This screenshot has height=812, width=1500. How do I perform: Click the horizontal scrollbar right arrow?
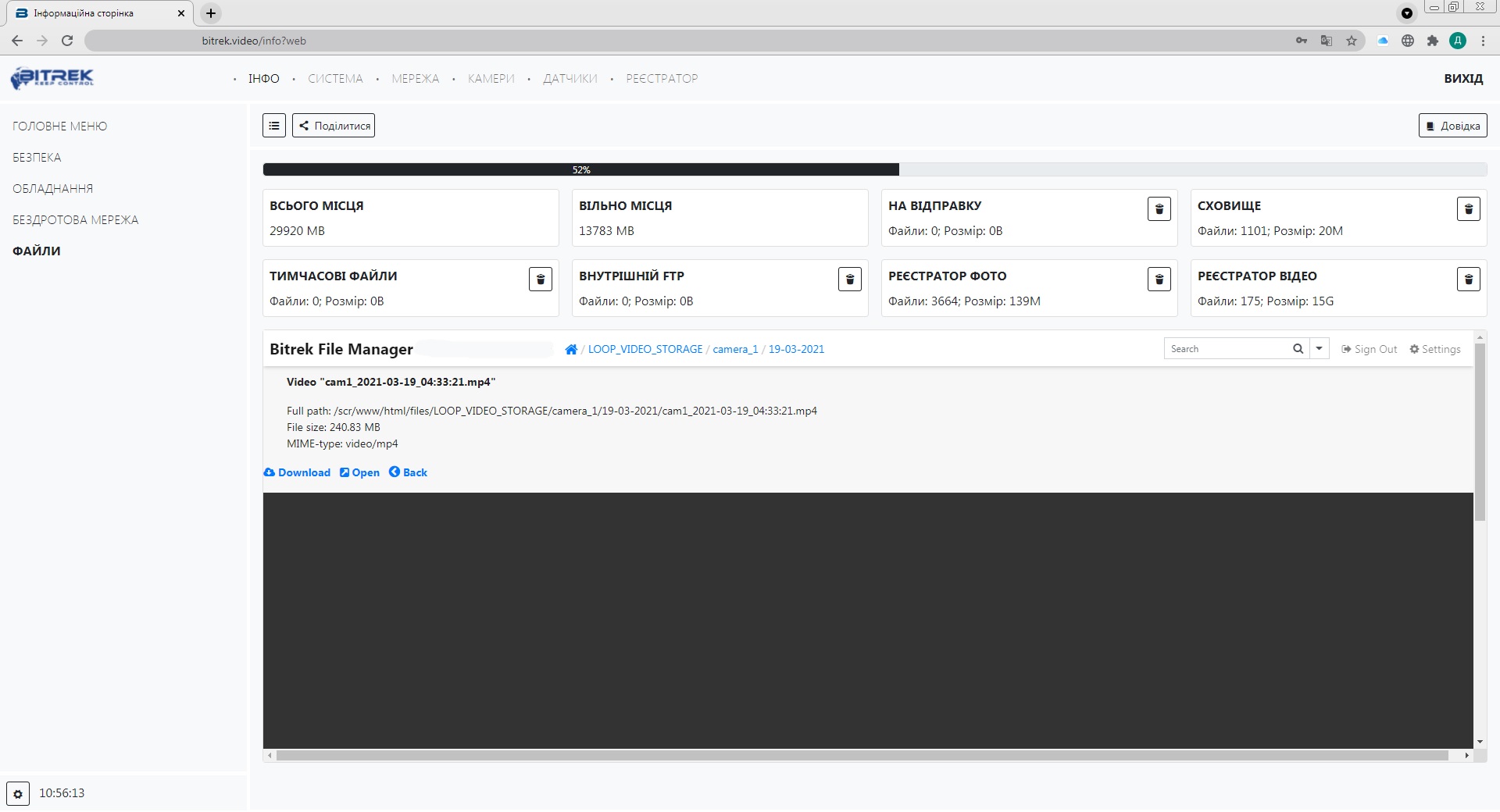coord(1466,756)
